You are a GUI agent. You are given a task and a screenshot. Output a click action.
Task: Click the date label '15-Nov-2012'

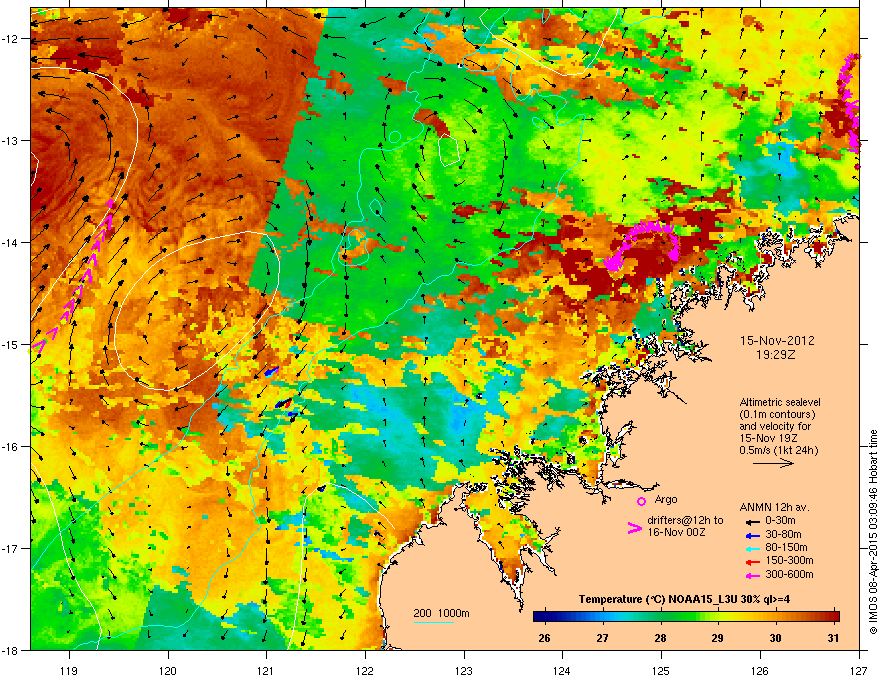tap(777, 341)
